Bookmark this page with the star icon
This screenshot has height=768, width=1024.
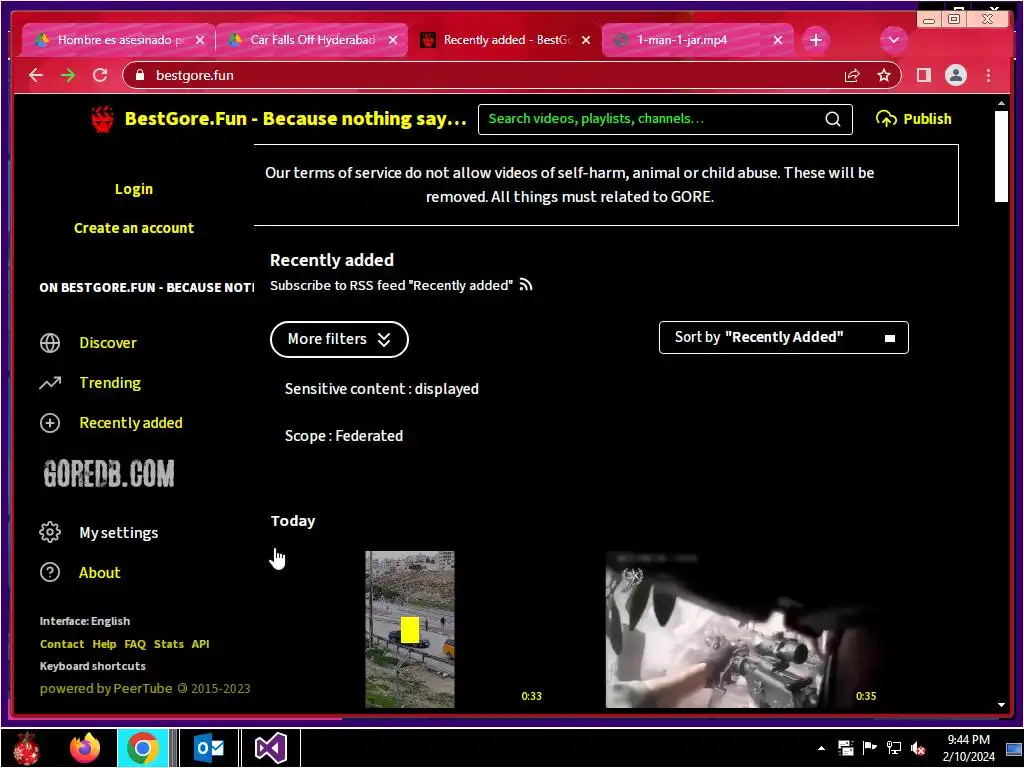884,76
